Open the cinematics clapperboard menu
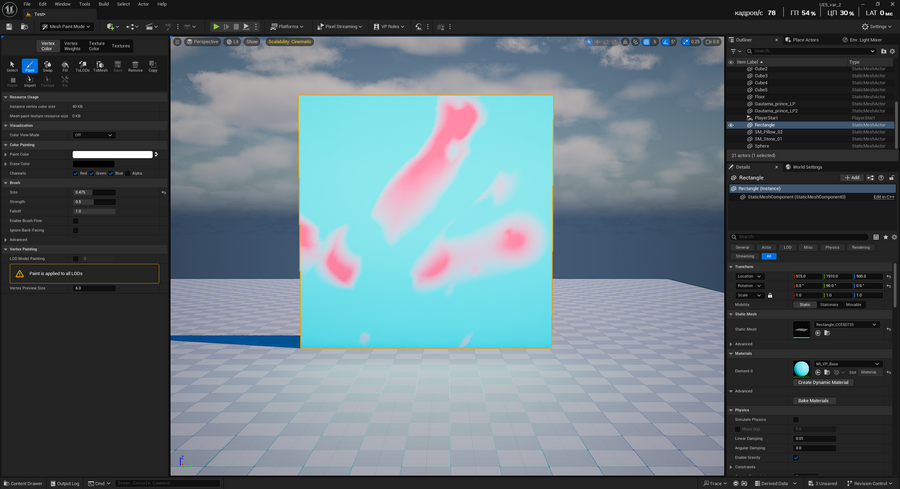The width and height of the screenshot is (900, 489). pos(152,26)
